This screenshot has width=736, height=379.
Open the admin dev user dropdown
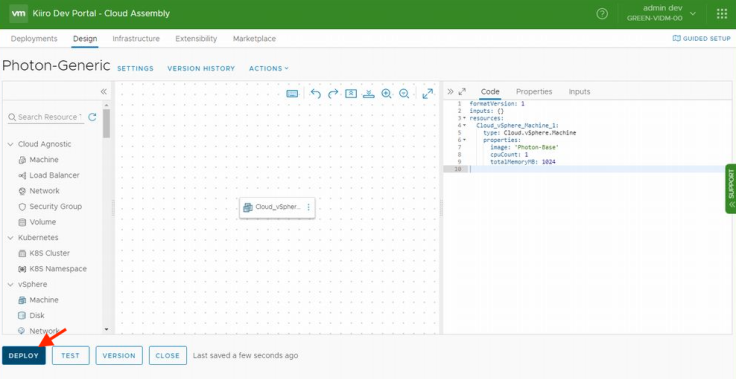pyautogui.click(x=661, y=14)
